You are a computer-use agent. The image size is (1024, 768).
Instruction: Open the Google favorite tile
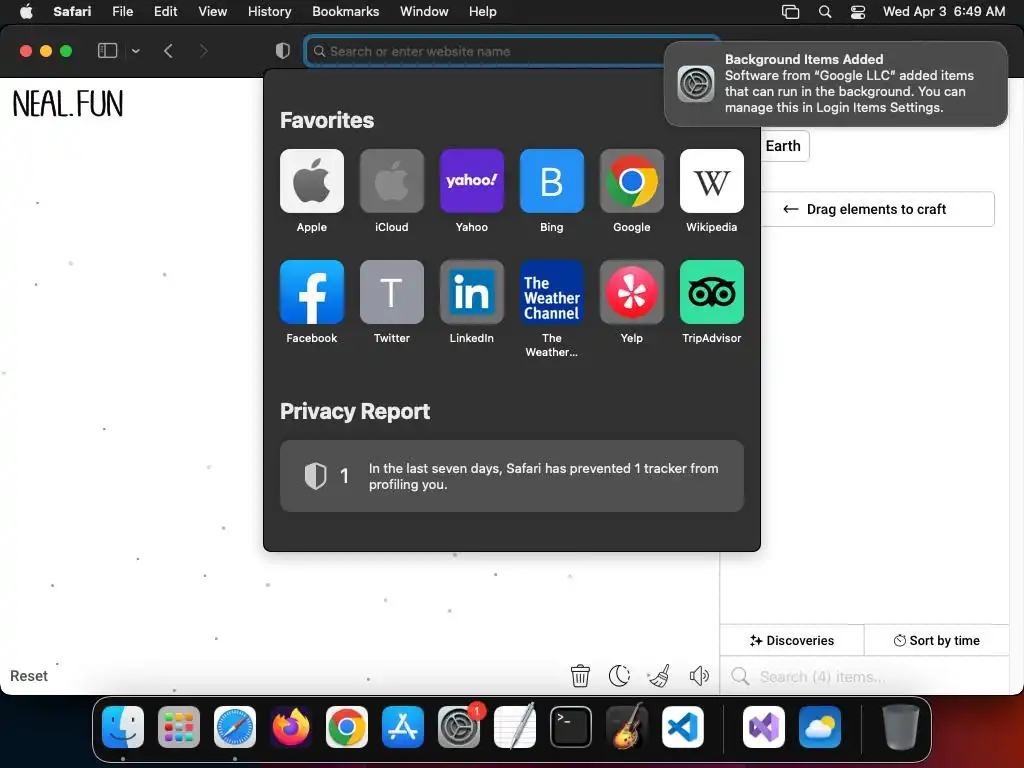[632, 181]
